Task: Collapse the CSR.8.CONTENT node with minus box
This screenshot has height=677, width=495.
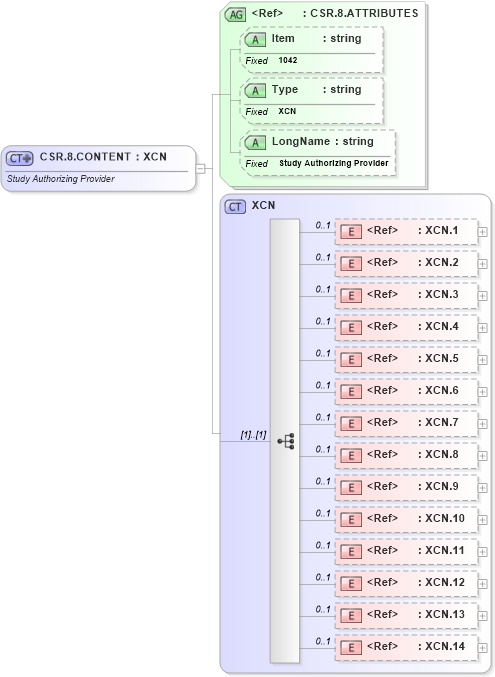Action: tap(200, 168)
